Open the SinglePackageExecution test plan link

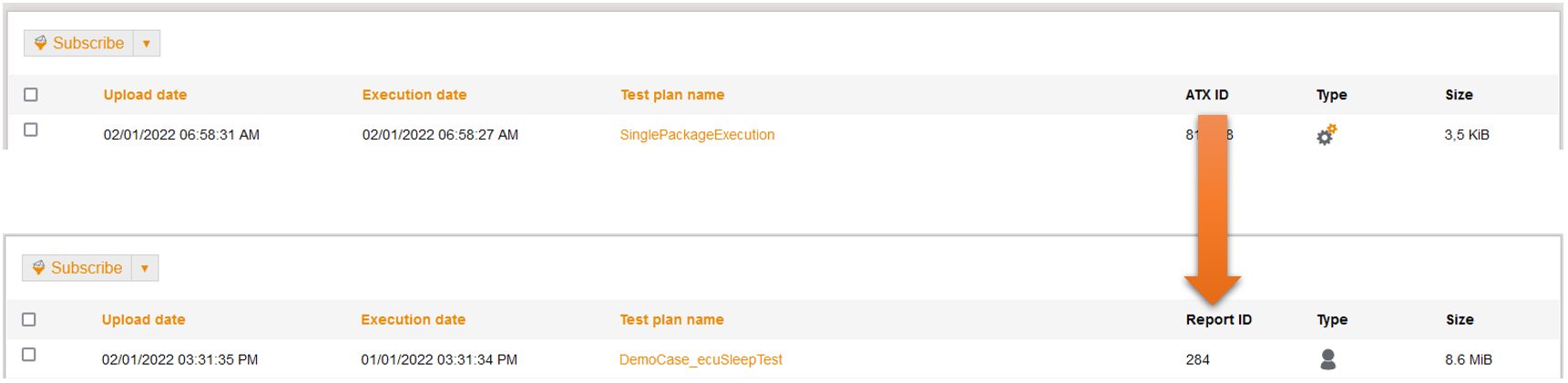697,135
